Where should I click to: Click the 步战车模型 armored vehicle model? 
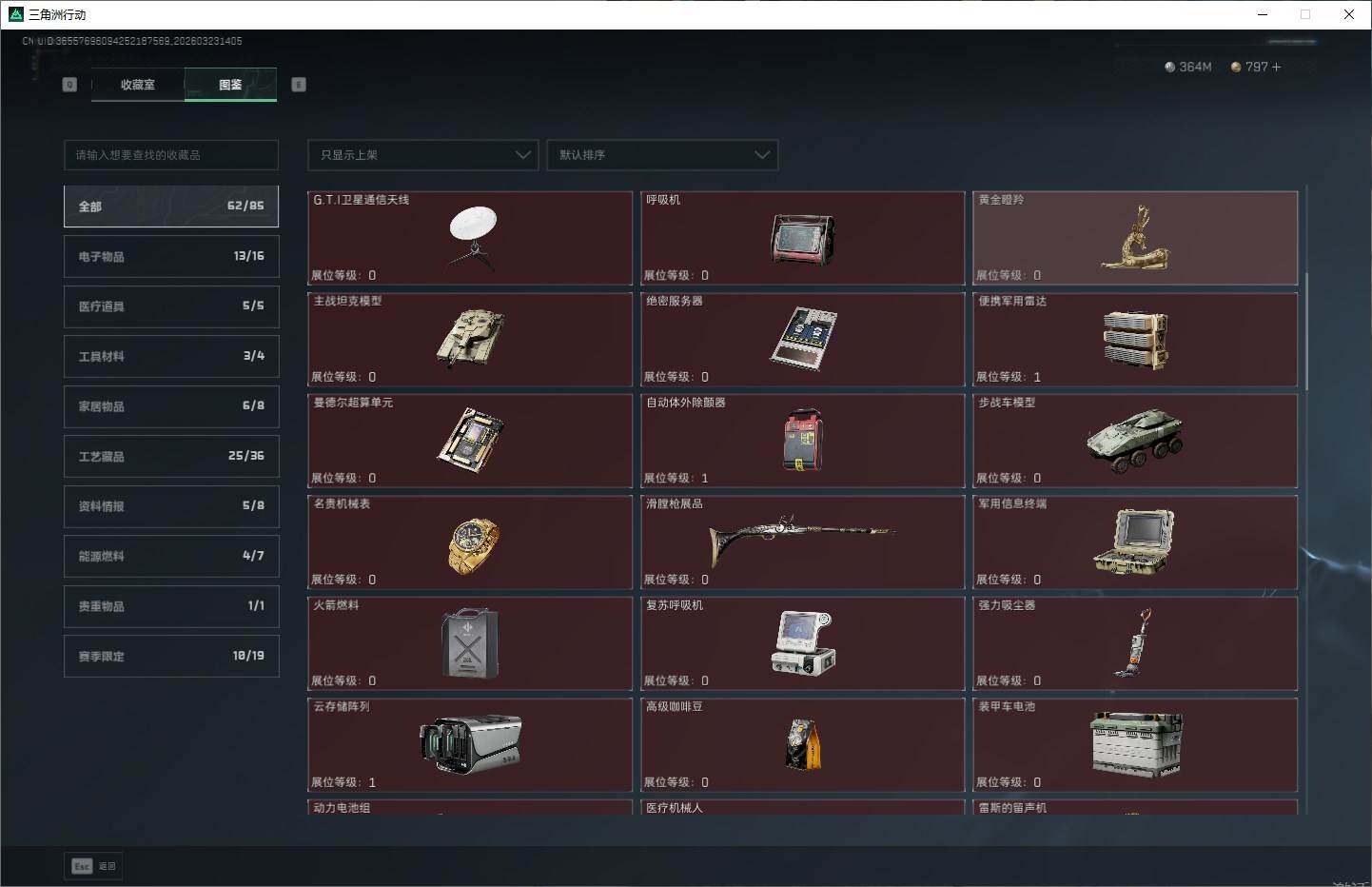coord(1135,441)
